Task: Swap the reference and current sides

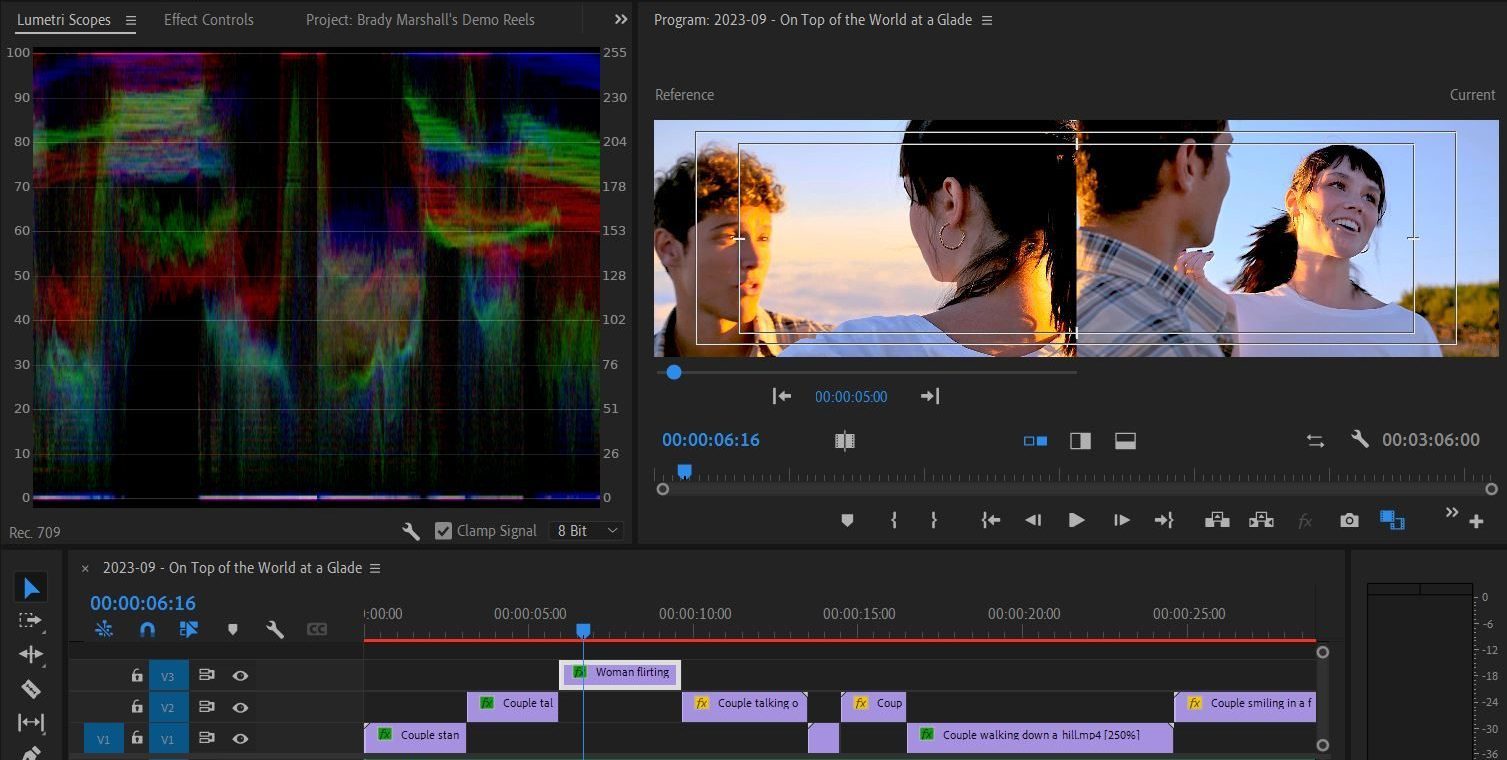Action: tap(1315, 441)
